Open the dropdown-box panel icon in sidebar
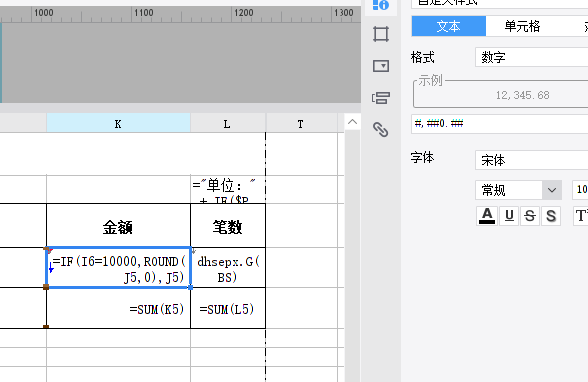The height and width of the screenshot is (382, 588). pyautogui.click(x=381, y=66)
